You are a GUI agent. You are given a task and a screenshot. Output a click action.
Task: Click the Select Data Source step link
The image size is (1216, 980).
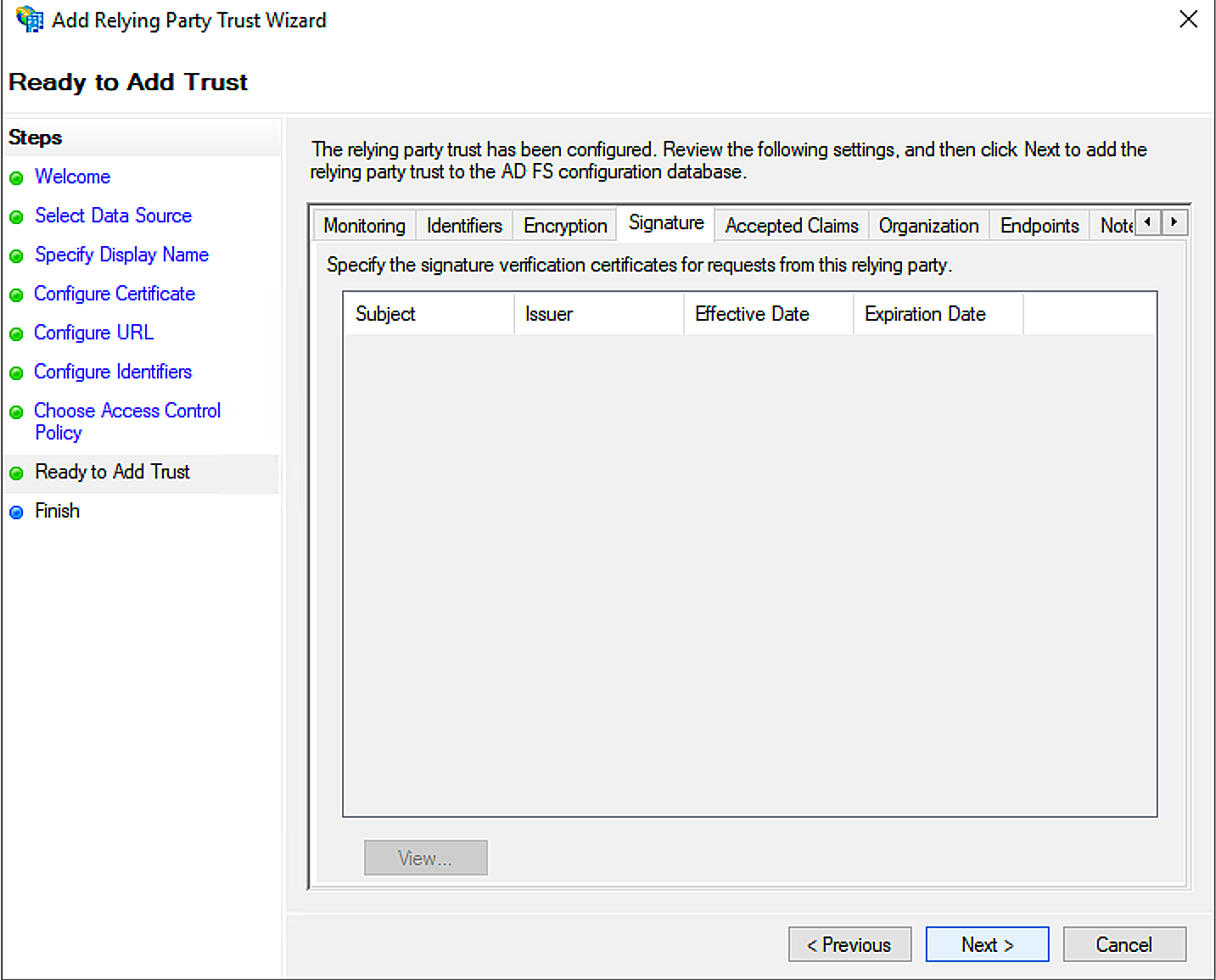click(113, 216)
